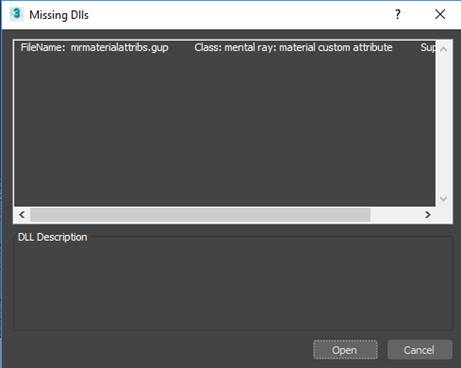This screenshot has height=368, width=461.
Task: Click the FileName: label in the list row
Action: tap(43, 47)
